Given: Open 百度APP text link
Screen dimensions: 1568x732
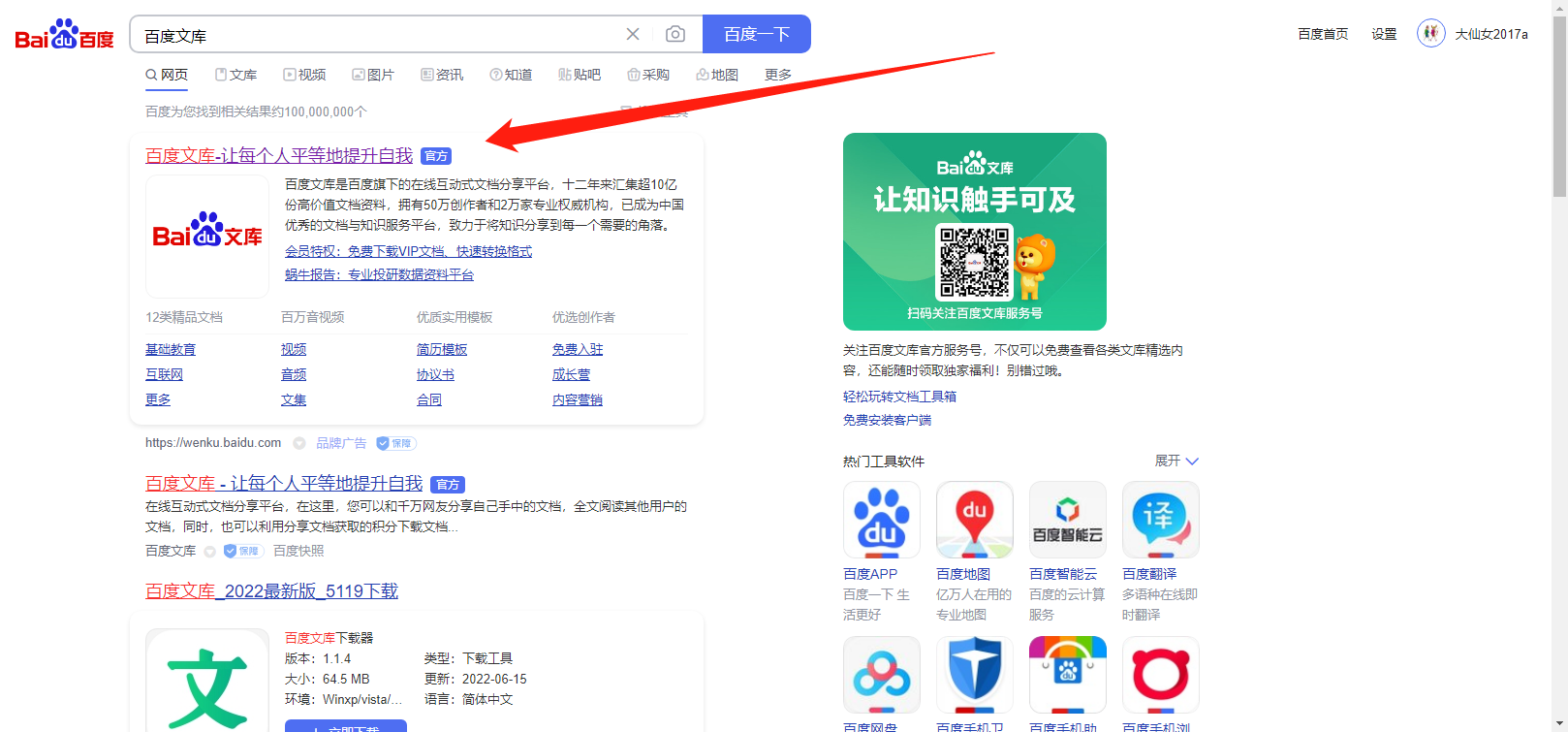Looking at the screenshot, I should 870,574.
